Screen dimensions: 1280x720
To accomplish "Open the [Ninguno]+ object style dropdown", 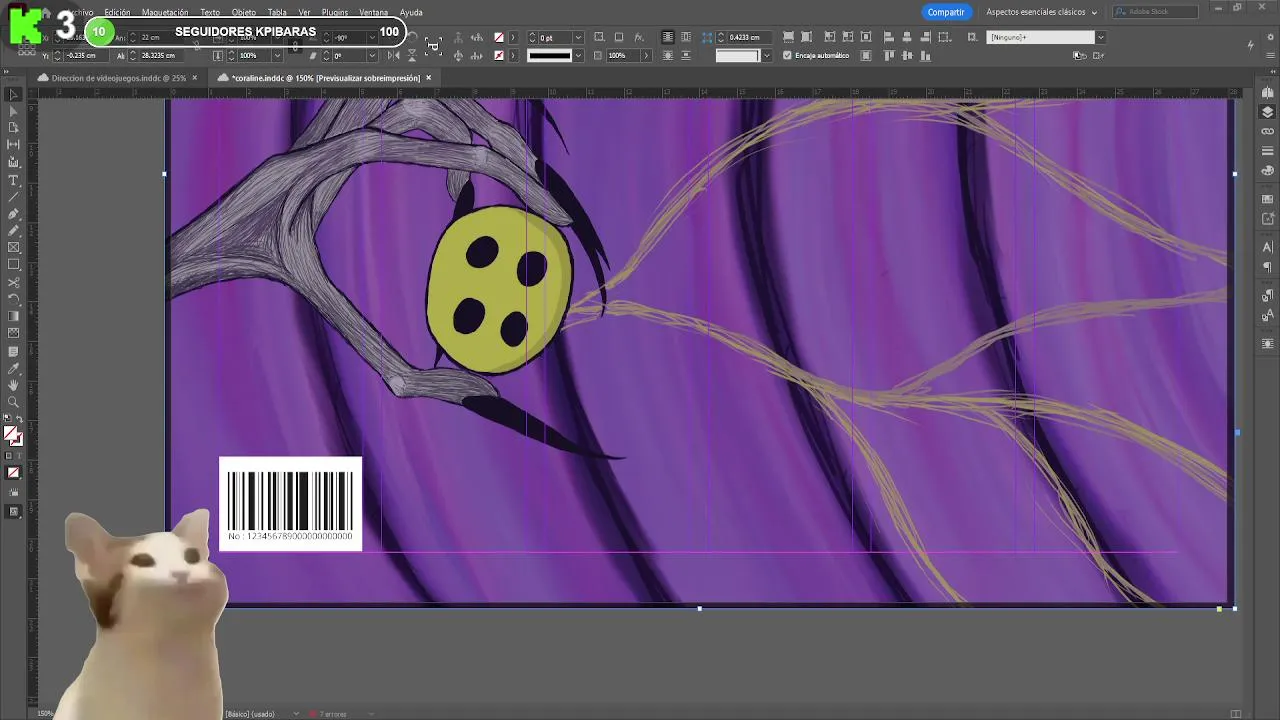I will tap(1101, 37).
